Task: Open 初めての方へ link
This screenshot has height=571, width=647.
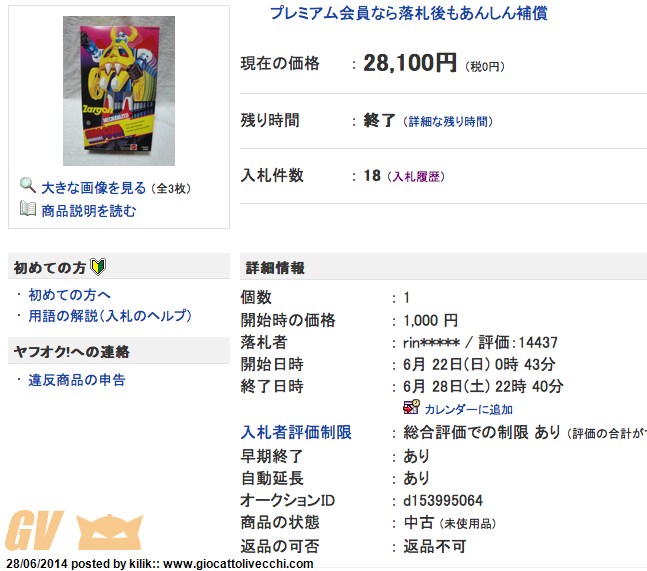Action: coord(69,295)
